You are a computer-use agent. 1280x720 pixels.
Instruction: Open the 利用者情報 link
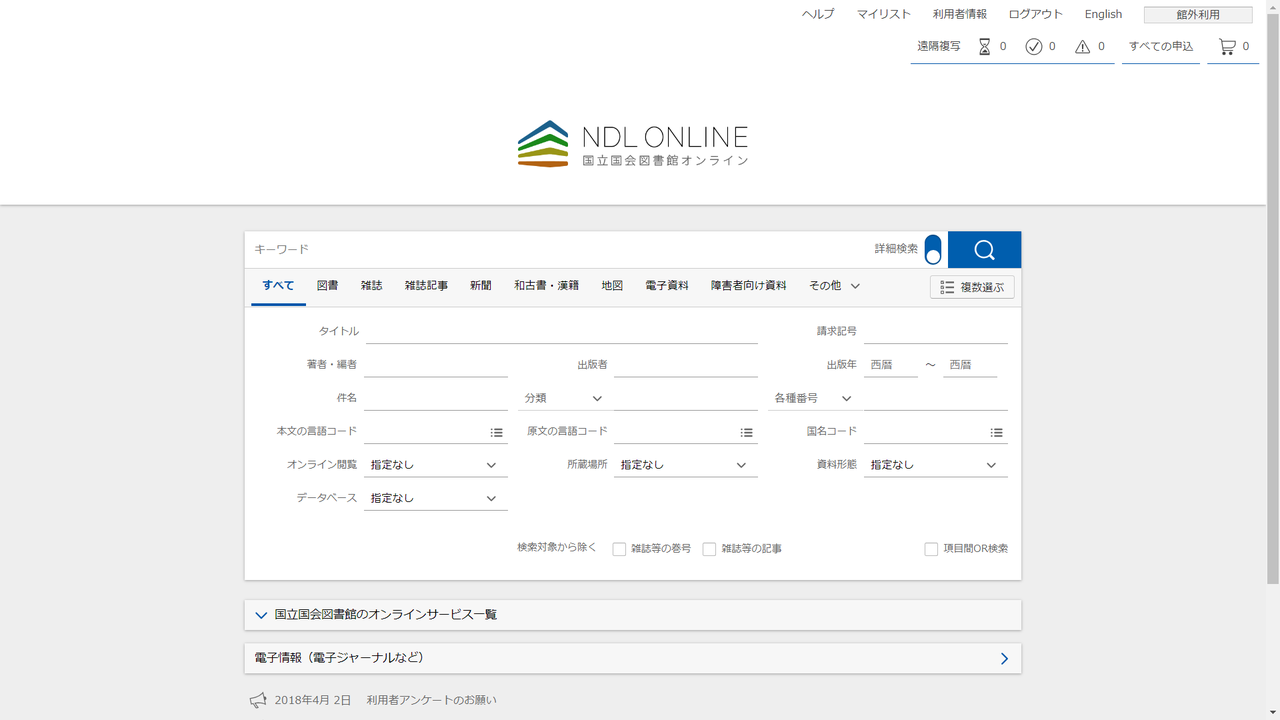pos(960,14)
